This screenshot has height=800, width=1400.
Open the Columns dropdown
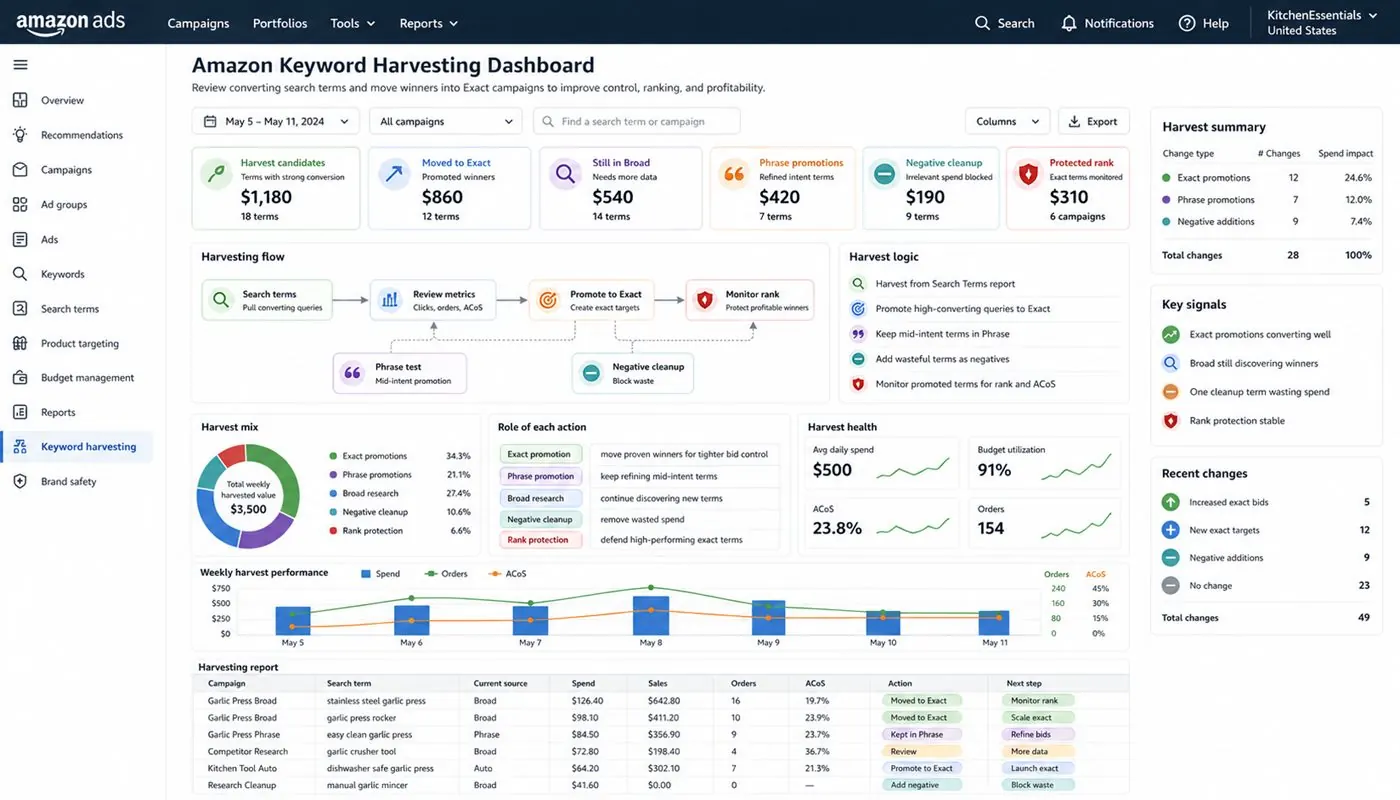[x=1008, y=121]
